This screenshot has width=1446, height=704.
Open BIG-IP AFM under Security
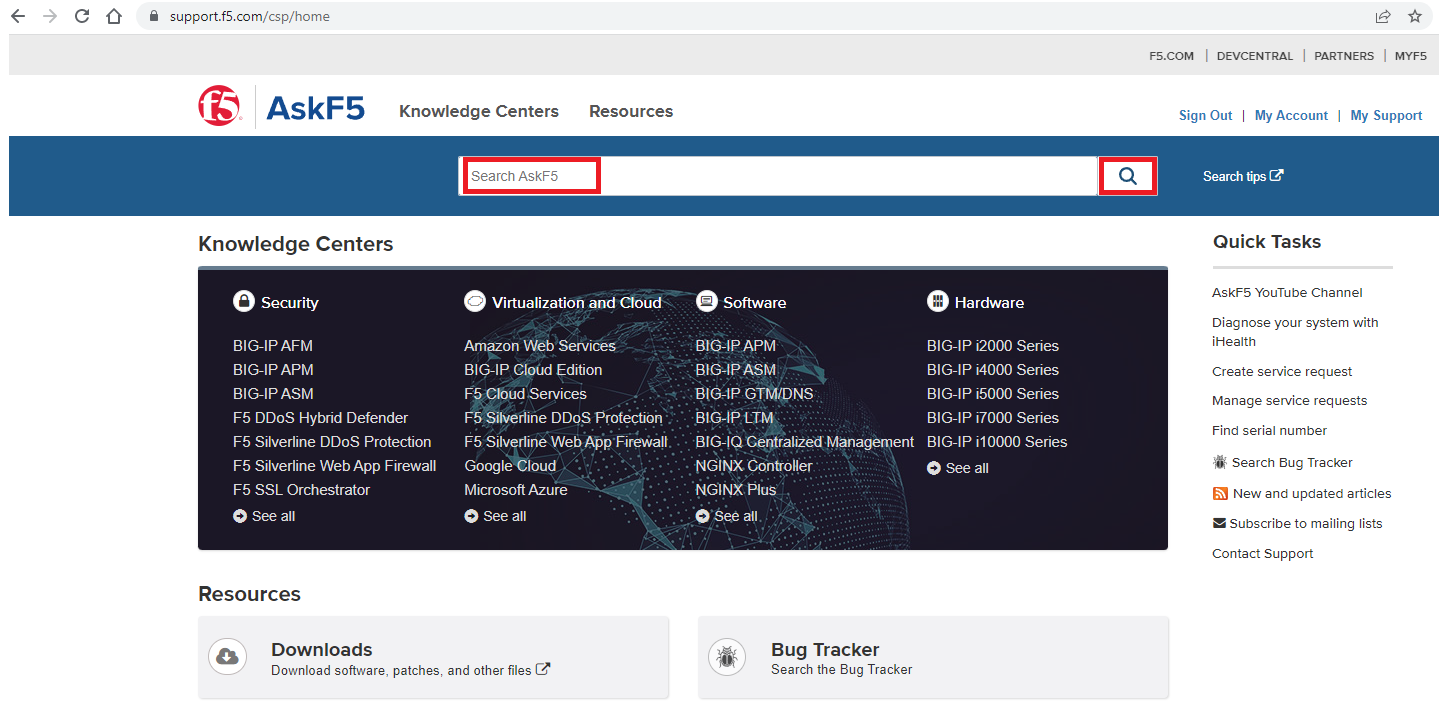coord(273,345)
